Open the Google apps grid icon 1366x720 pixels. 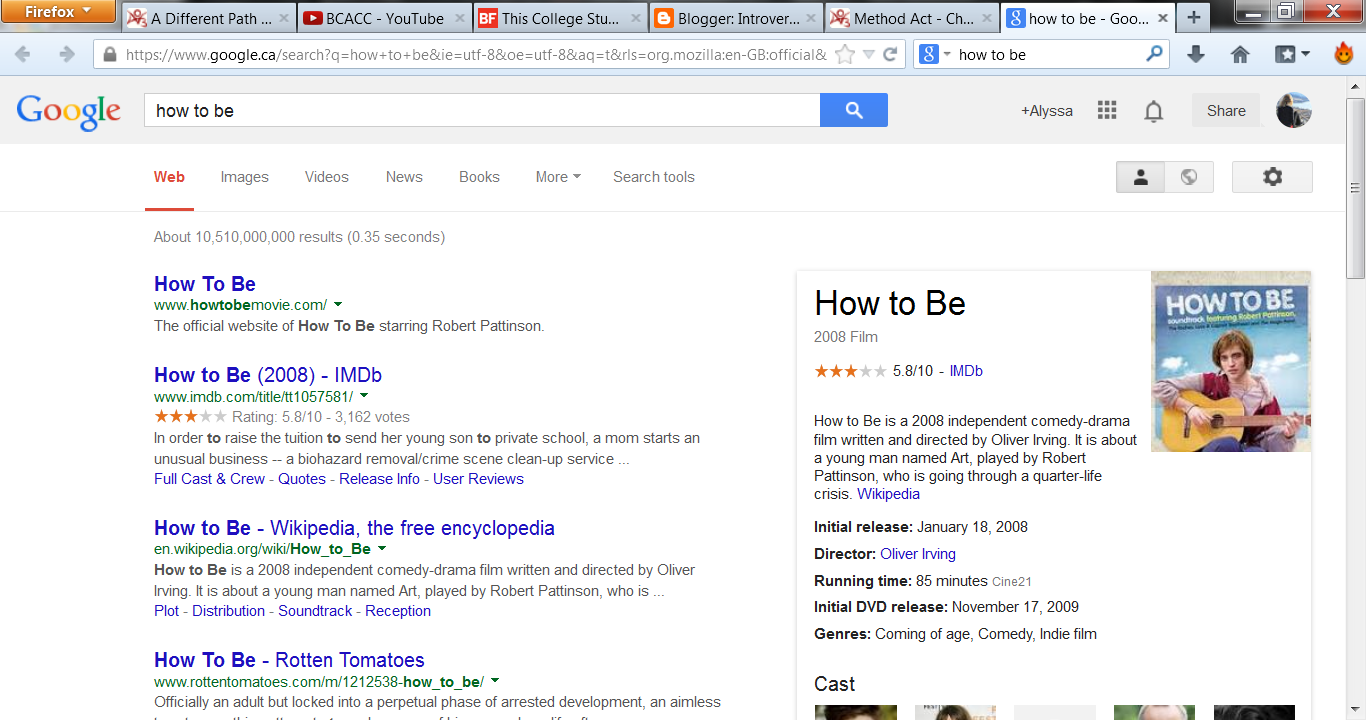click(x=1107, y=111)
